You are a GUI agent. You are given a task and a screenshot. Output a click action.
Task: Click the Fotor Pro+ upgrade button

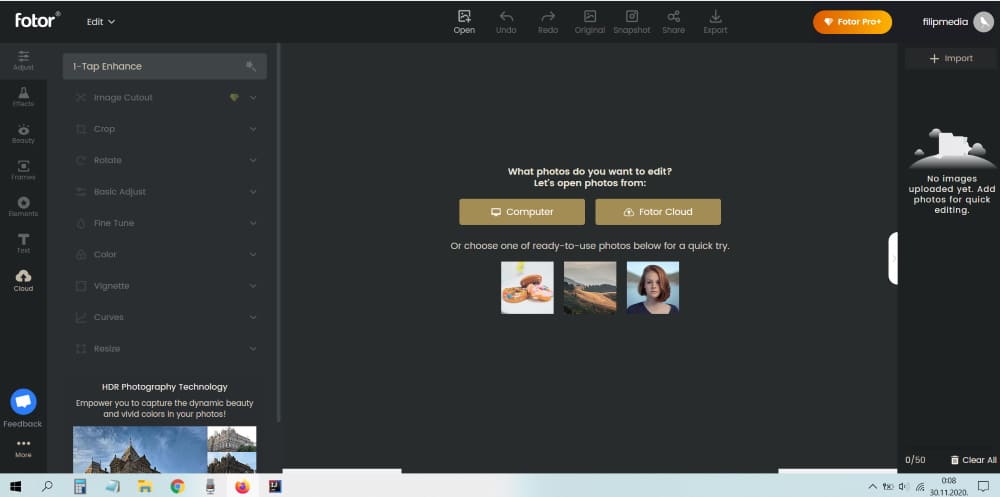(852, 21)
